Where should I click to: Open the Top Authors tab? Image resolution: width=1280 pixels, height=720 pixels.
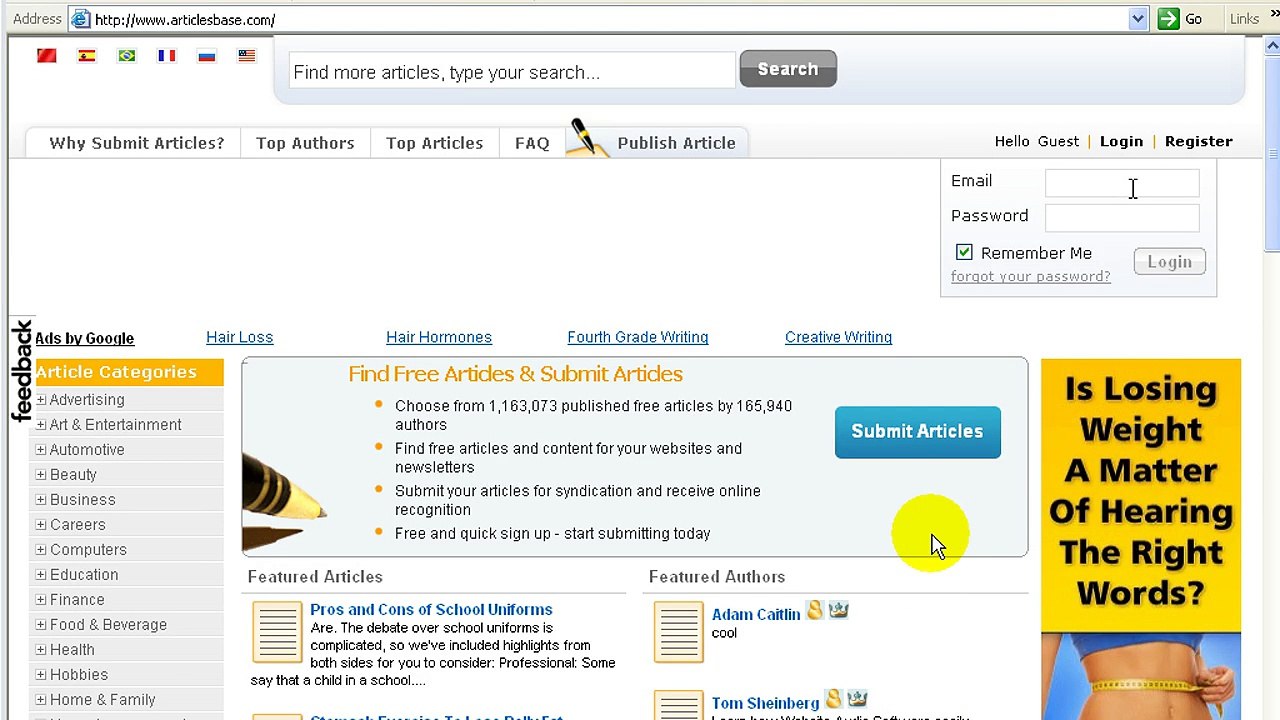click(x=305, y=143)
